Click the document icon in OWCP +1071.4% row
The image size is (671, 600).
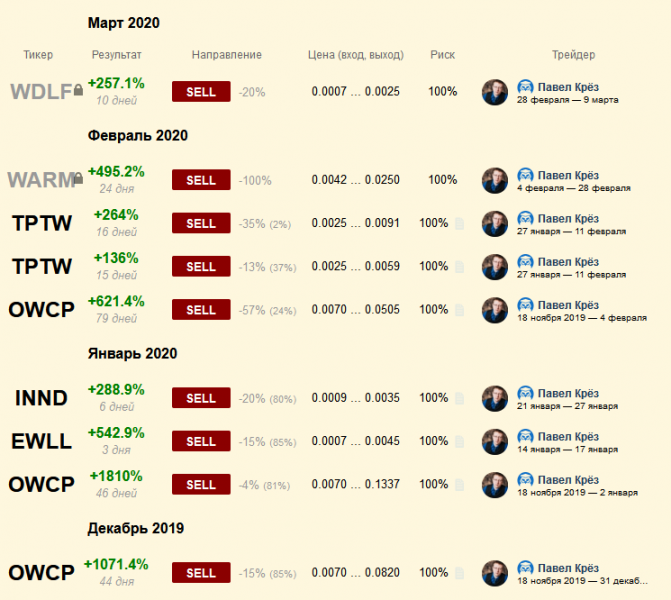(460, 573)
